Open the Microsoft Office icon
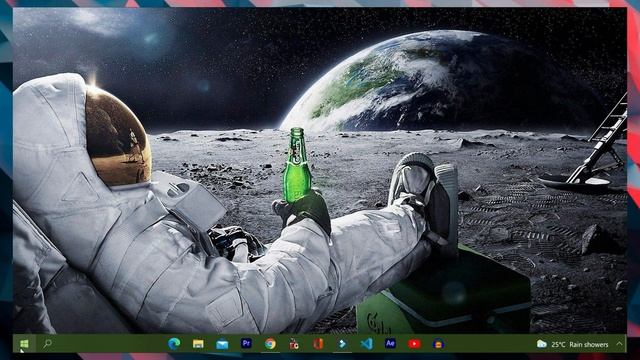Image resolution: width=640 pixels, height=360 pixels. 318,344
